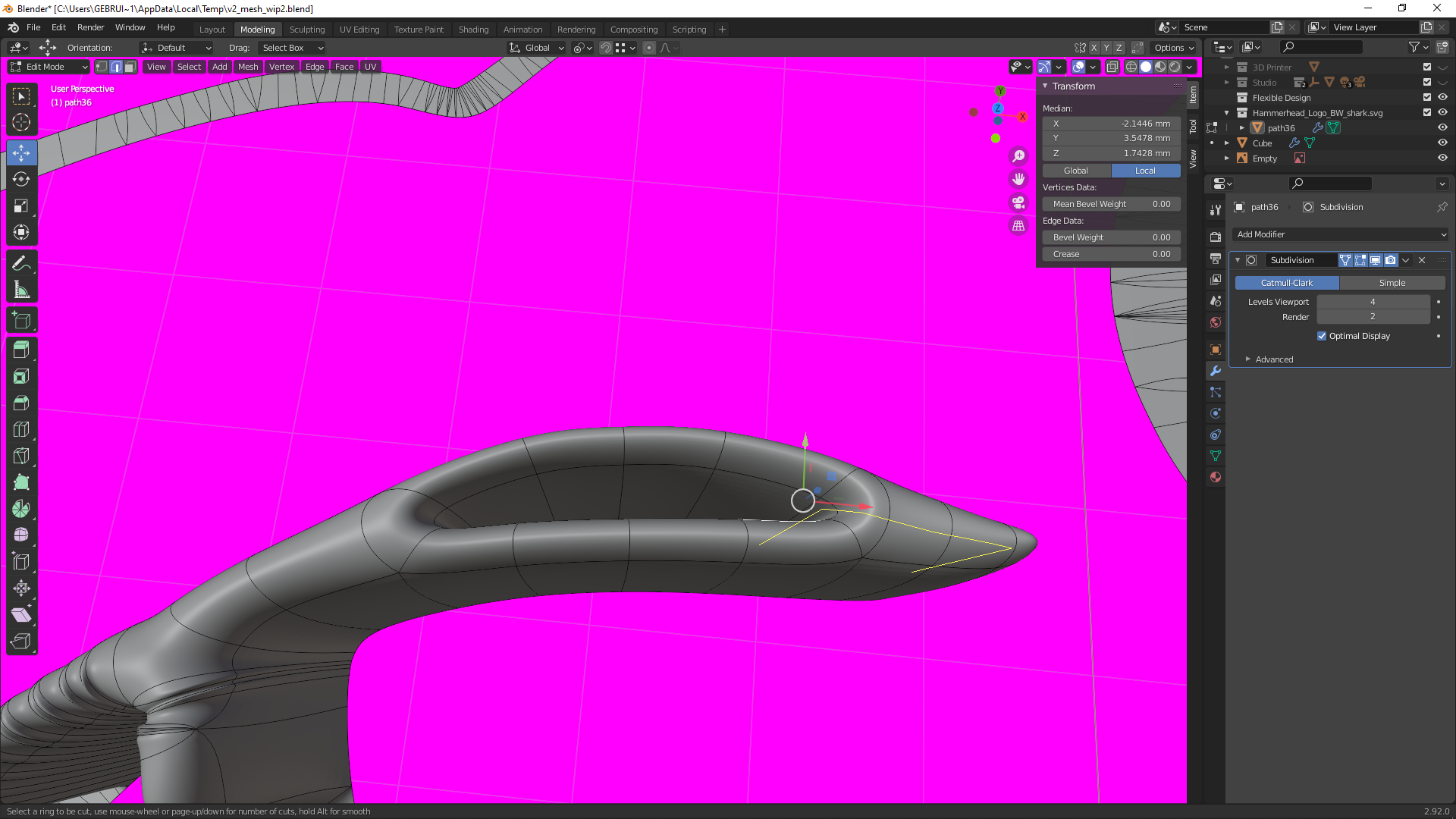
Task: Hide the Cube object in outliner
Action: pos(1442,143)
